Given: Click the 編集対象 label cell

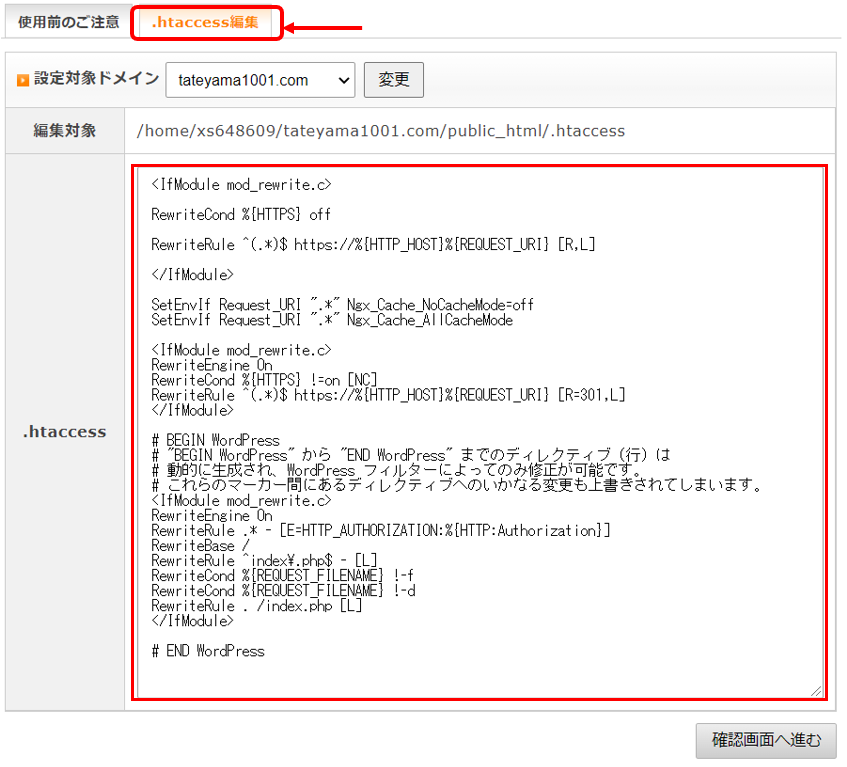Looking at the screenshot, I should [x=65, y=131].
